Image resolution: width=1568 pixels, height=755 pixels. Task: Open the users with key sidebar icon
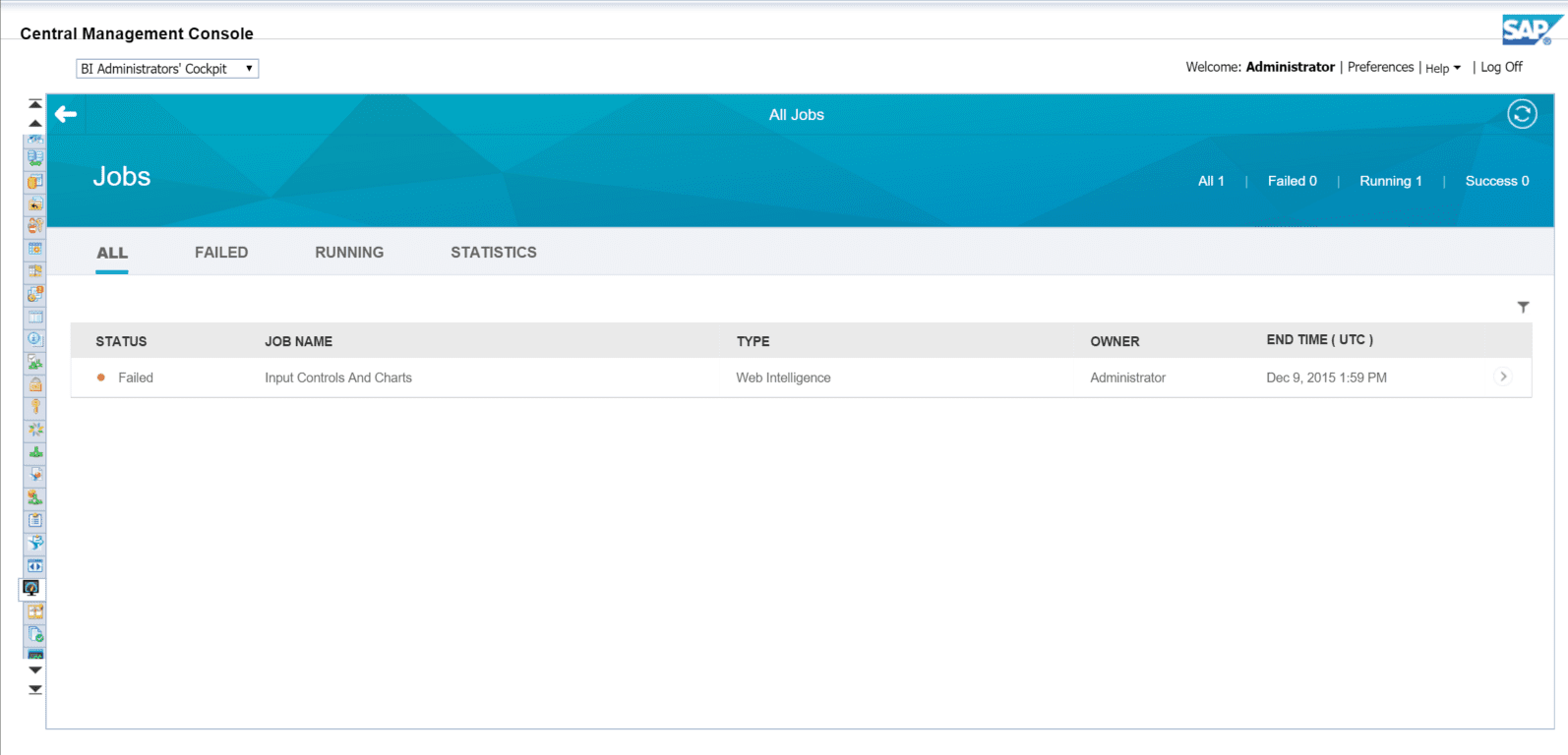35,226
